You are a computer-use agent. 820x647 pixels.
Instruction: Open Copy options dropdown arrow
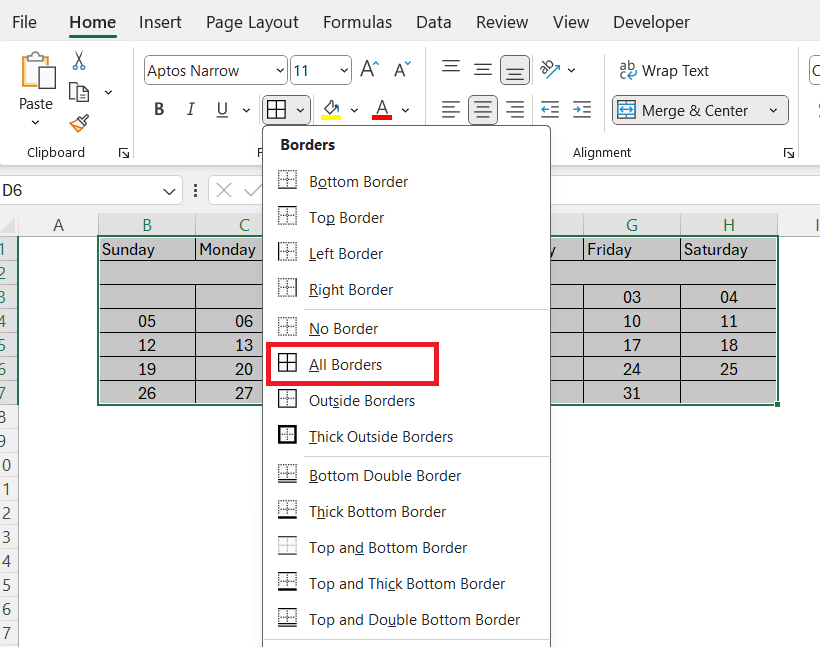click(108, 93)
